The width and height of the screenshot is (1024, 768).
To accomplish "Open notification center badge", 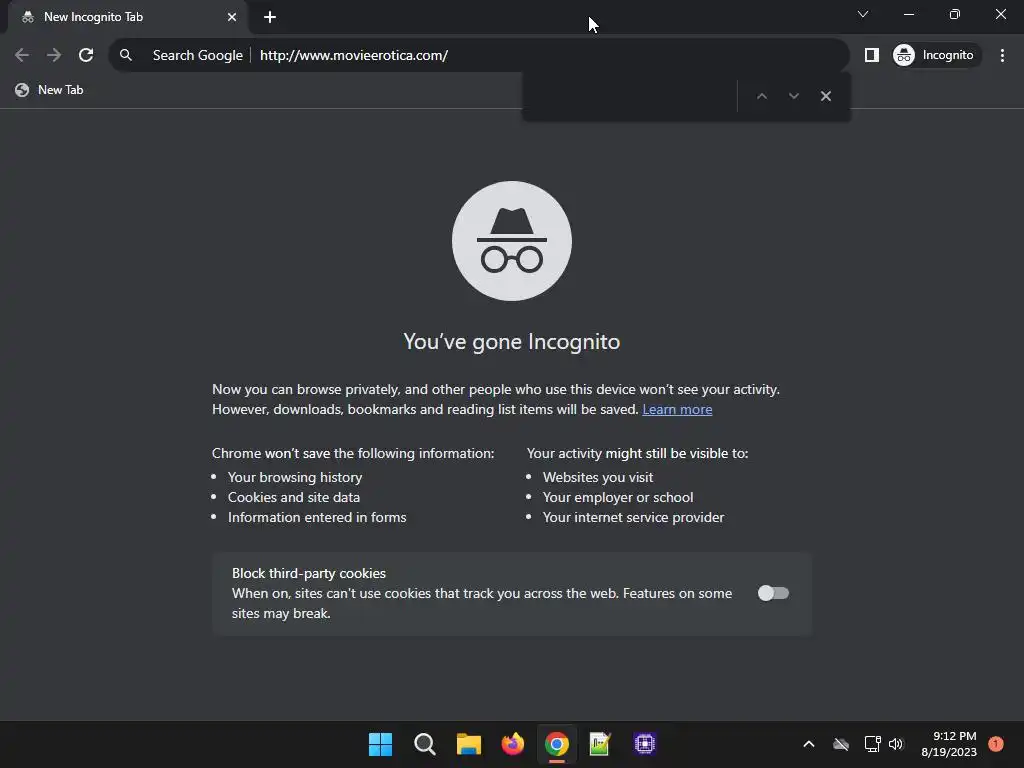I will (995, 744).
